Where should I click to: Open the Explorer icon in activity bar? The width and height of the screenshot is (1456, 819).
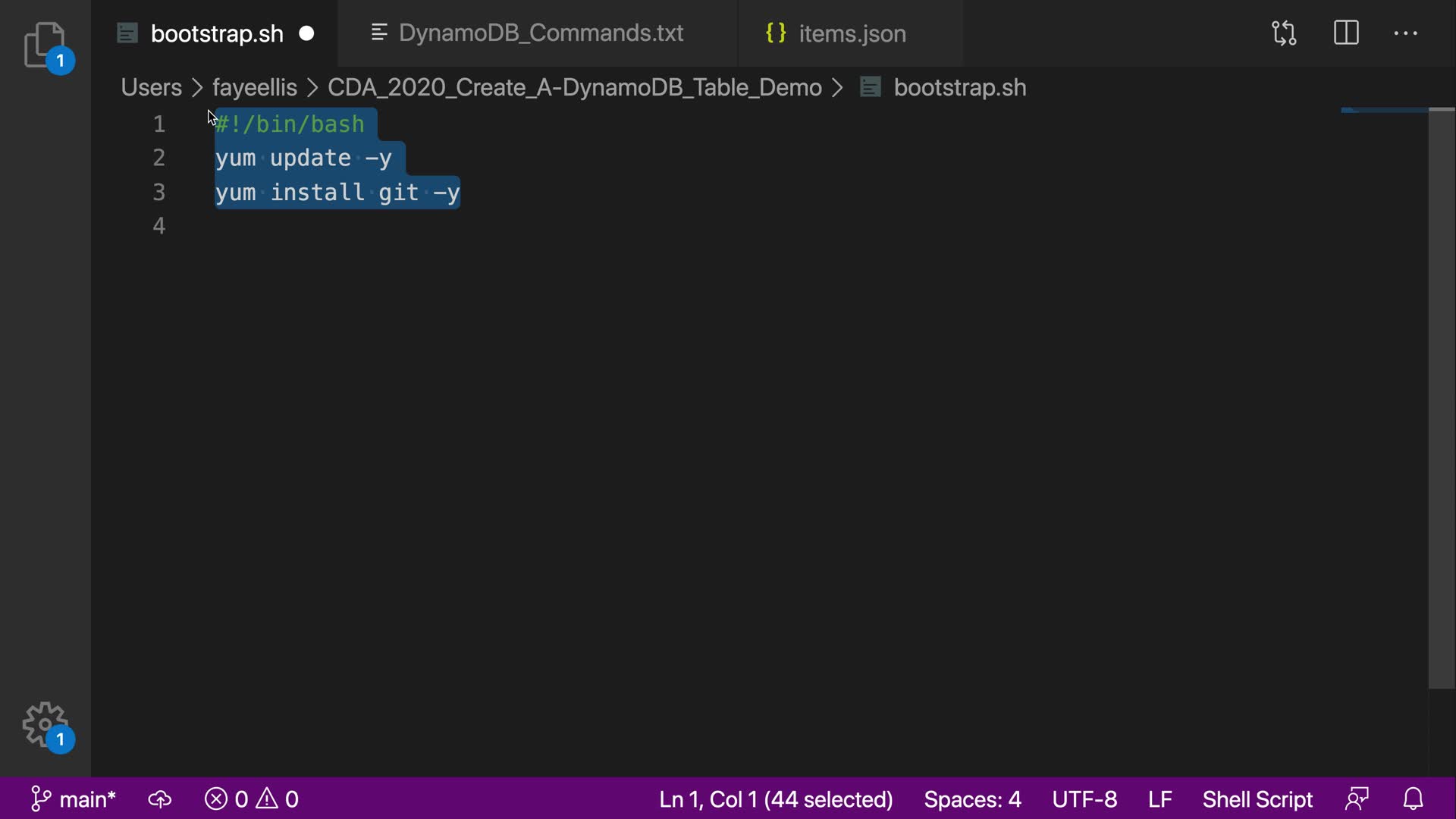(x=45, y=45)
